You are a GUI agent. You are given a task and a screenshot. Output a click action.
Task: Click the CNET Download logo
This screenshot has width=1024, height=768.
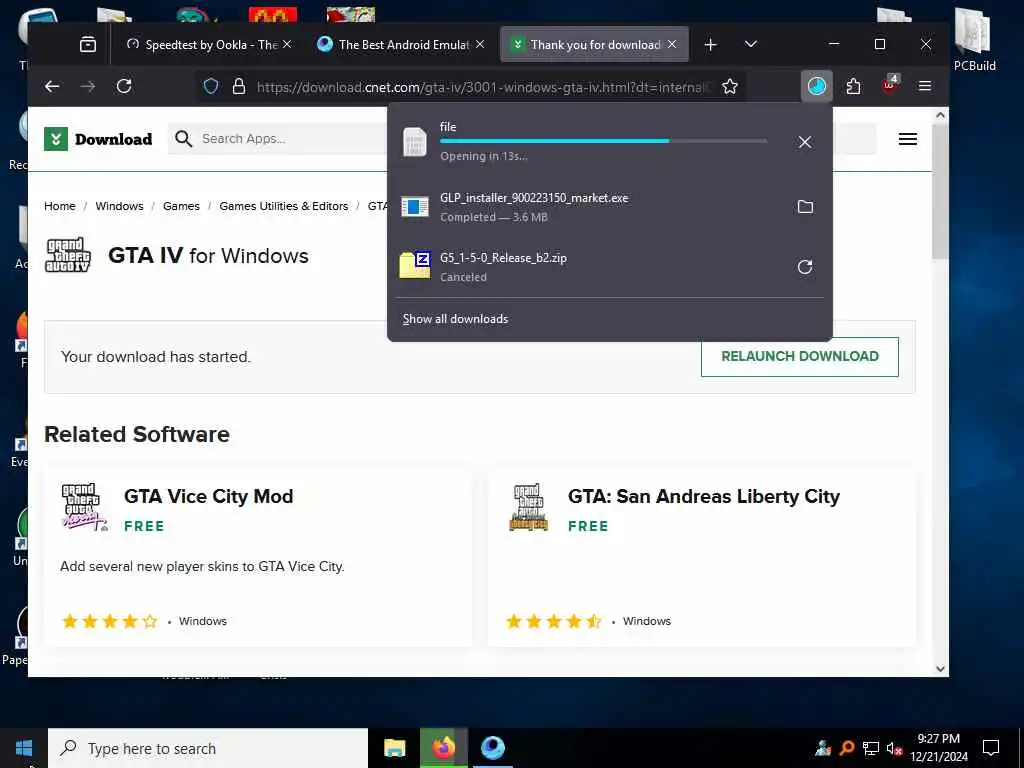click(x=99, y=139)
